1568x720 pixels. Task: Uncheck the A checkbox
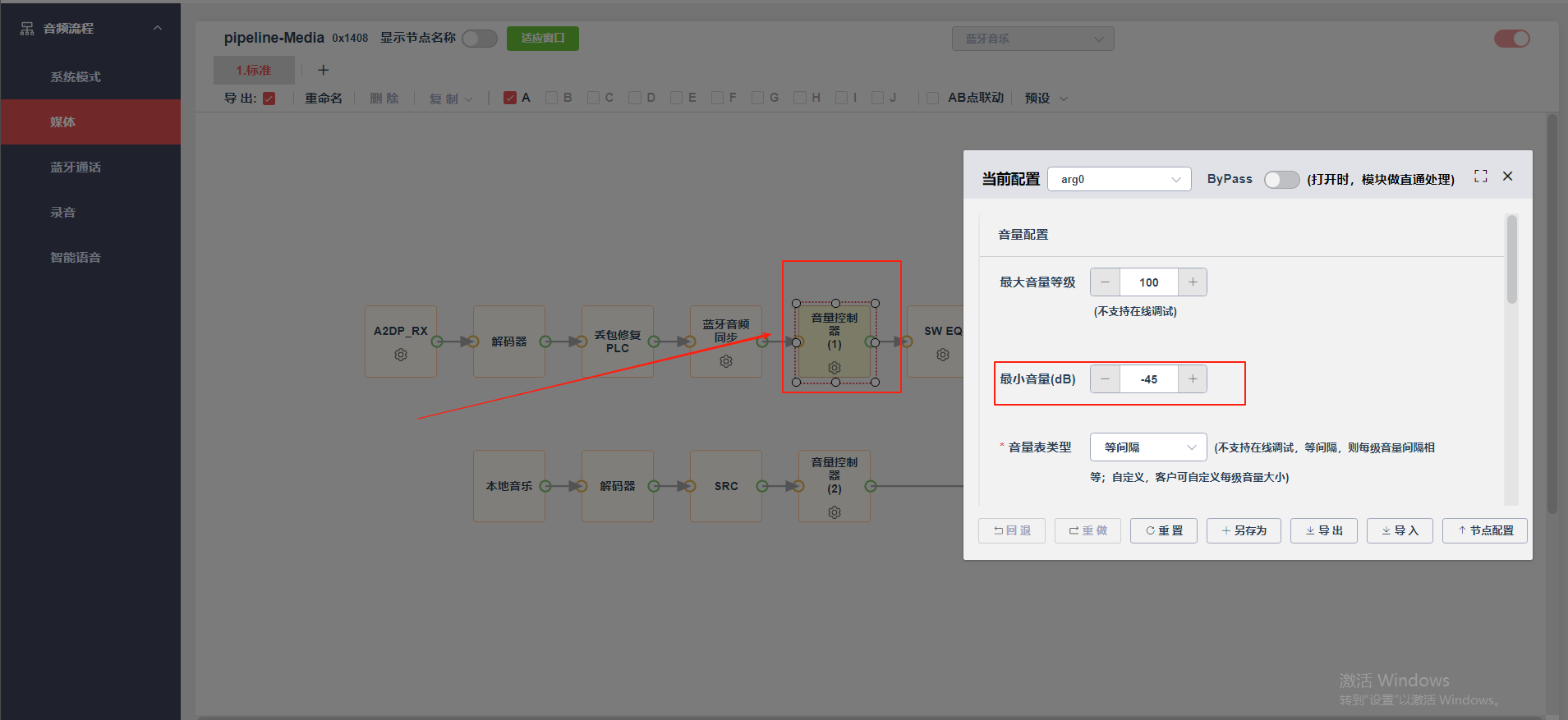tap(510, 98)
